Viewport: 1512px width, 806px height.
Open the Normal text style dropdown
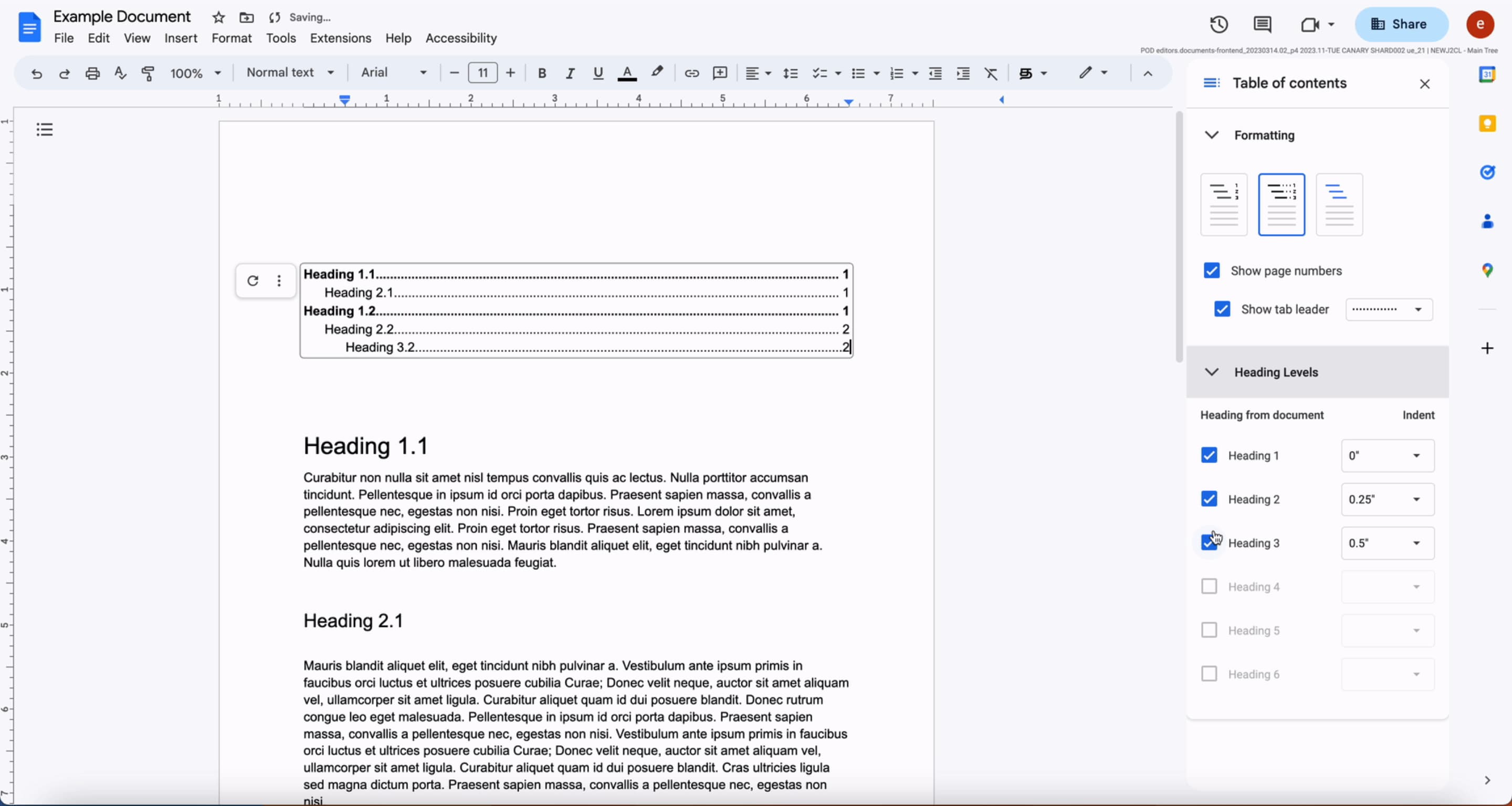point(290,72)
